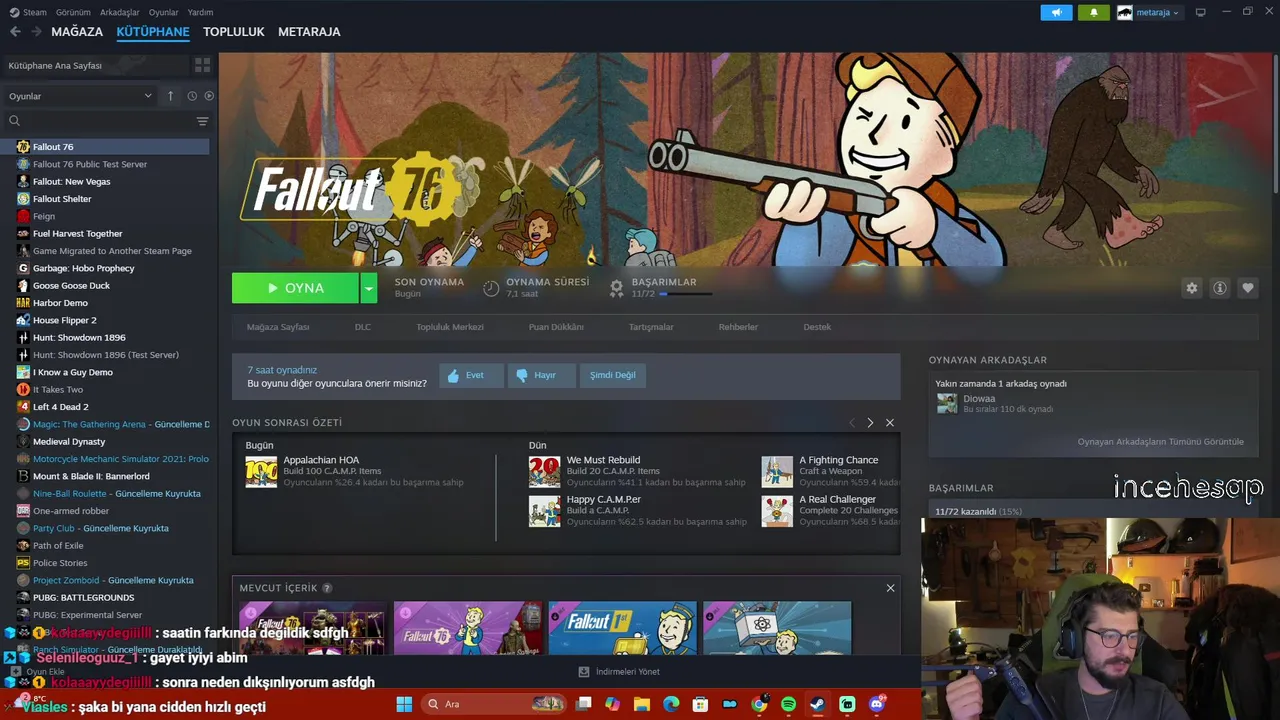Click the Mevcut İçerik help question mark
The width and height of the screenshot is (1280, 720).
327,588
